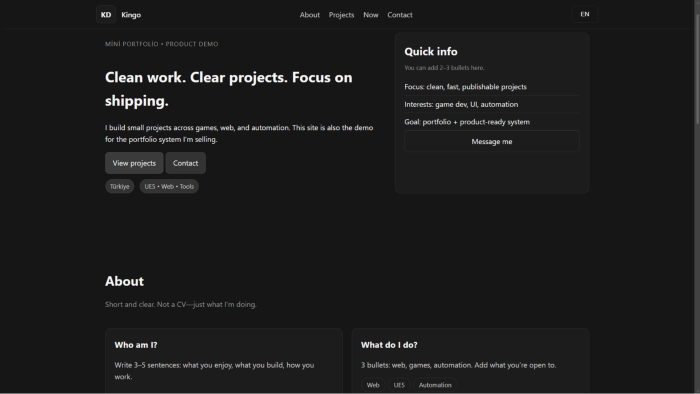Click 'Interests: game dev, UI, automation' line
This screenshot has width=700, height=394.
coord(461,104)
